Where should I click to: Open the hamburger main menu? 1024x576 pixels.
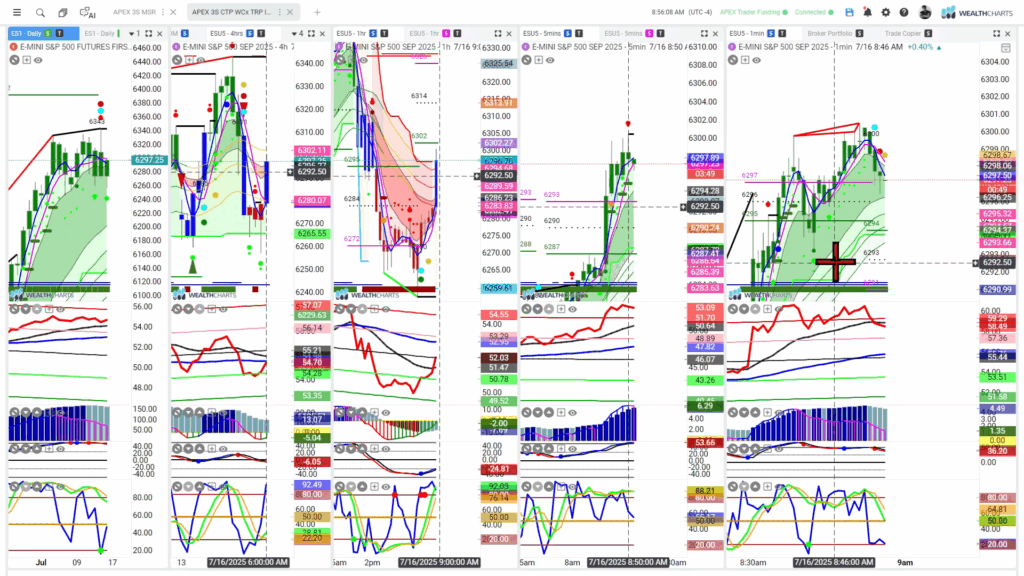click(x=17, y=12)
